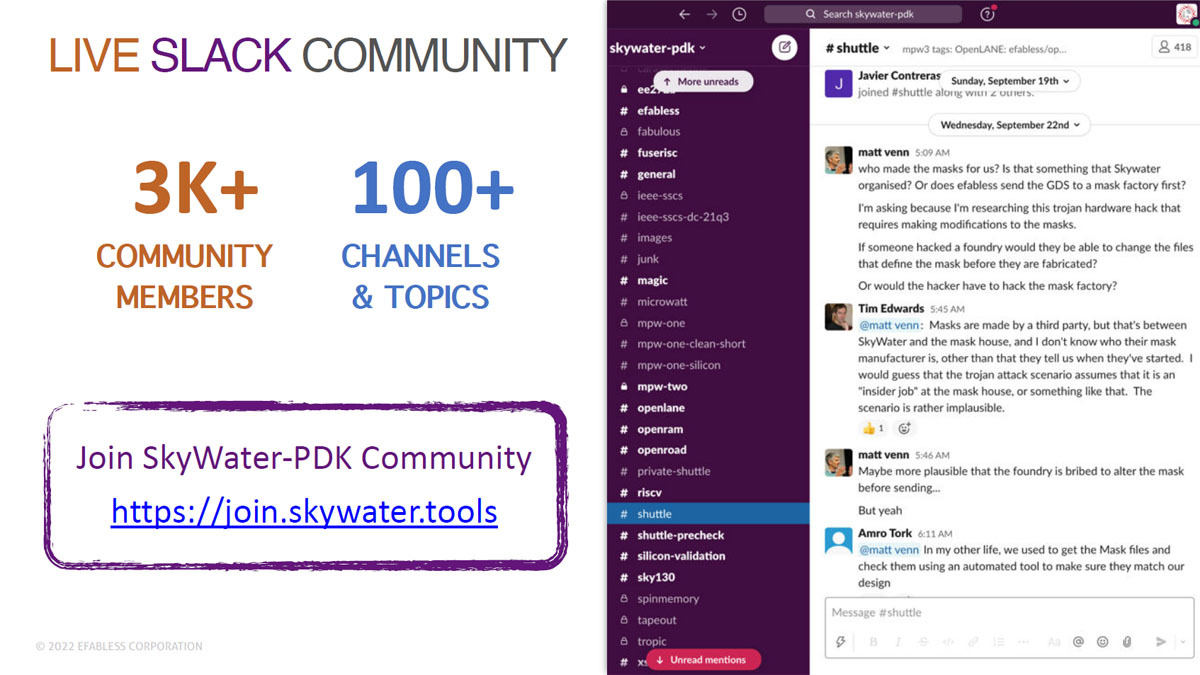Open the mpw-one-silicon channel
1200x675 pixels.
point(678,365)
